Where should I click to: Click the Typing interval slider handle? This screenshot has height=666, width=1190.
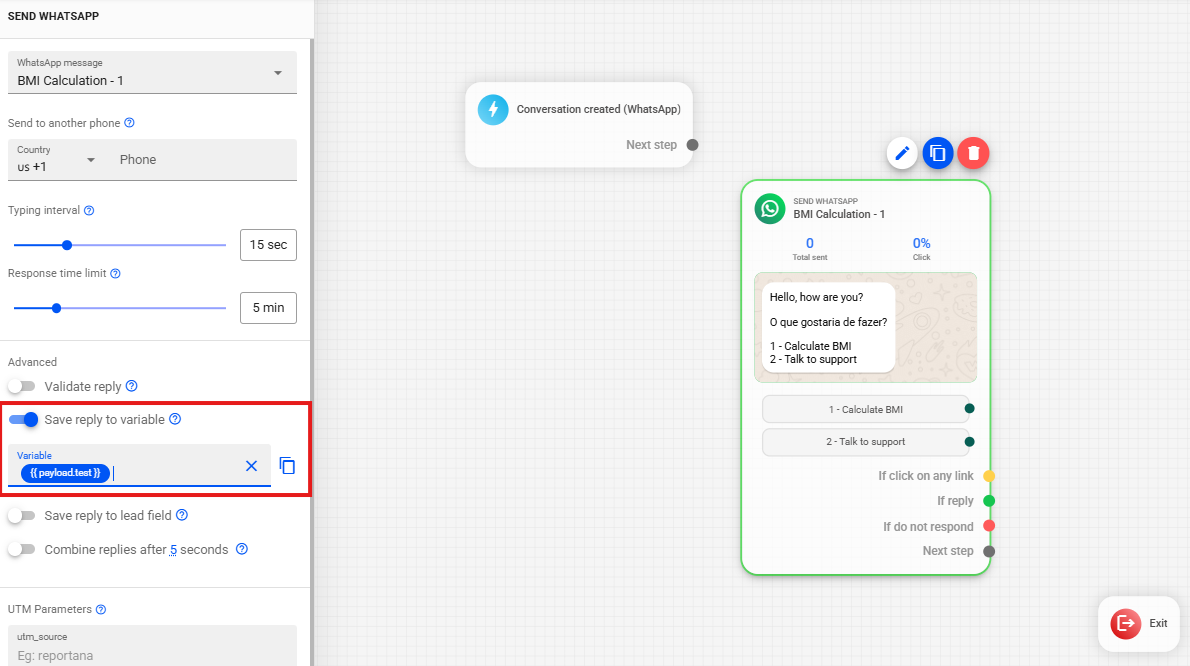pos(67,245)
